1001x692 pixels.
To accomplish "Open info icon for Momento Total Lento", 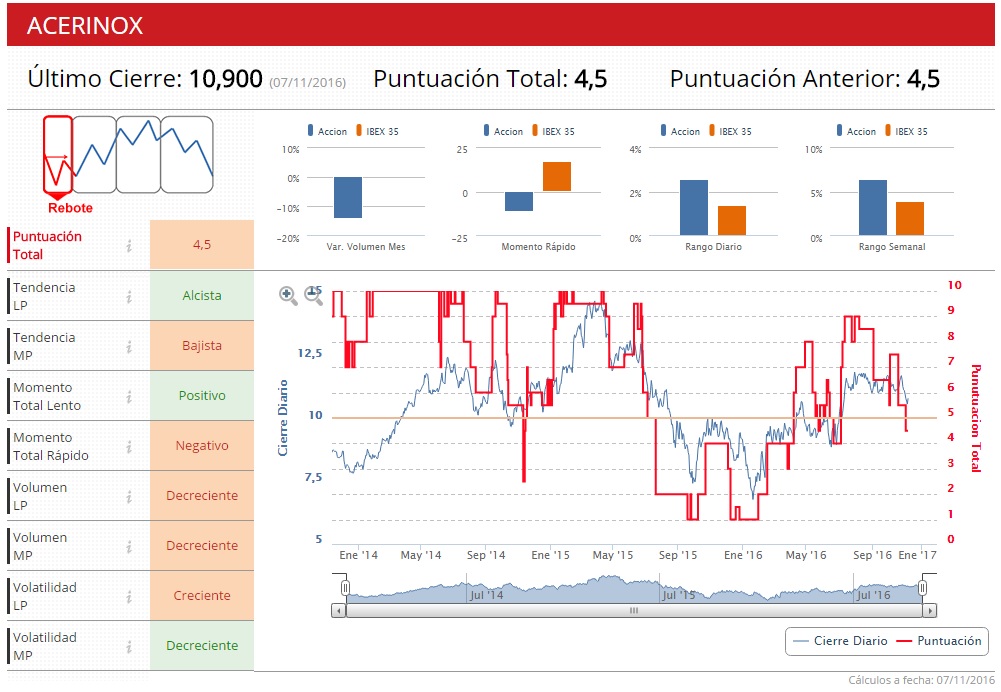I will tap(129, 396).
